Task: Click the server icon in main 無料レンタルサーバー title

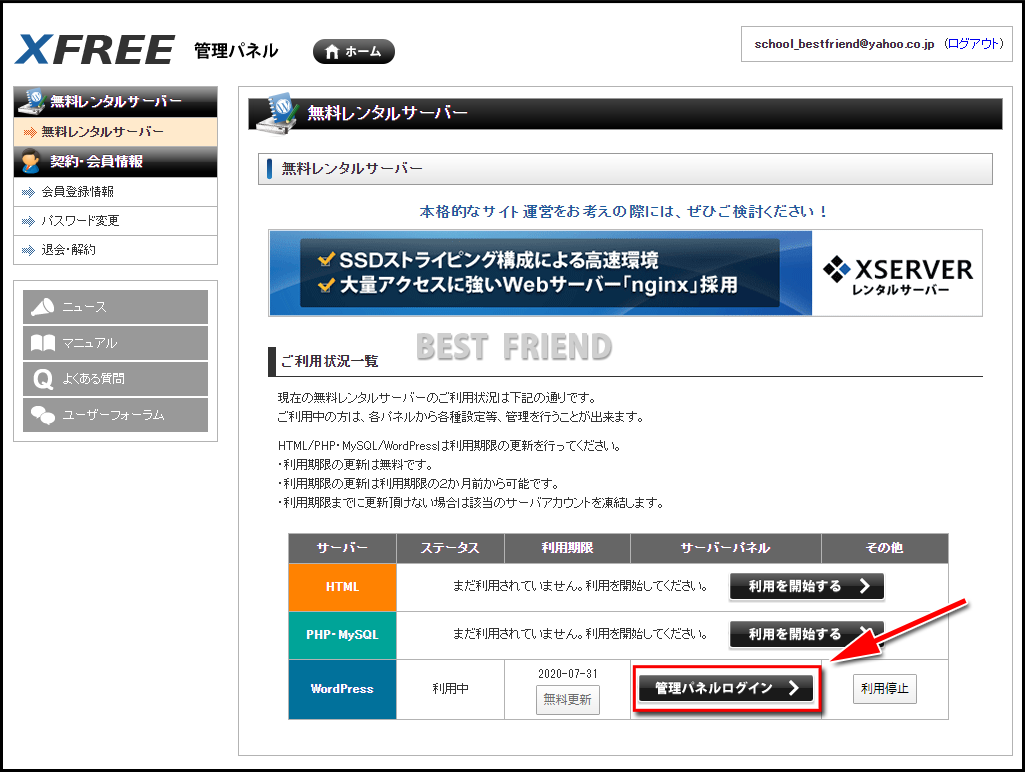Action: point(278,112)
